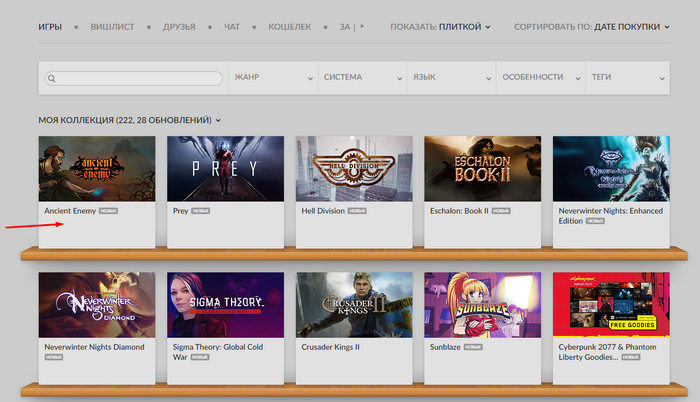Click Neverwinter Nights Diamond title
This screenshot has height=402, width=700.
coord(94,347)
